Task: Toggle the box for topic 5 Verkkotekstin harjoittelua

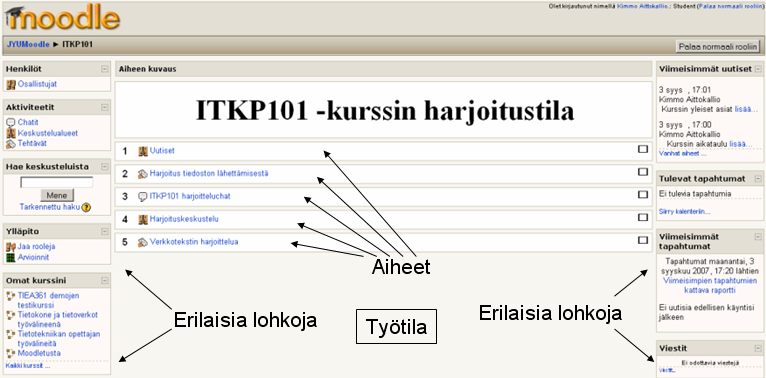Action: click(x=643, y=240)
